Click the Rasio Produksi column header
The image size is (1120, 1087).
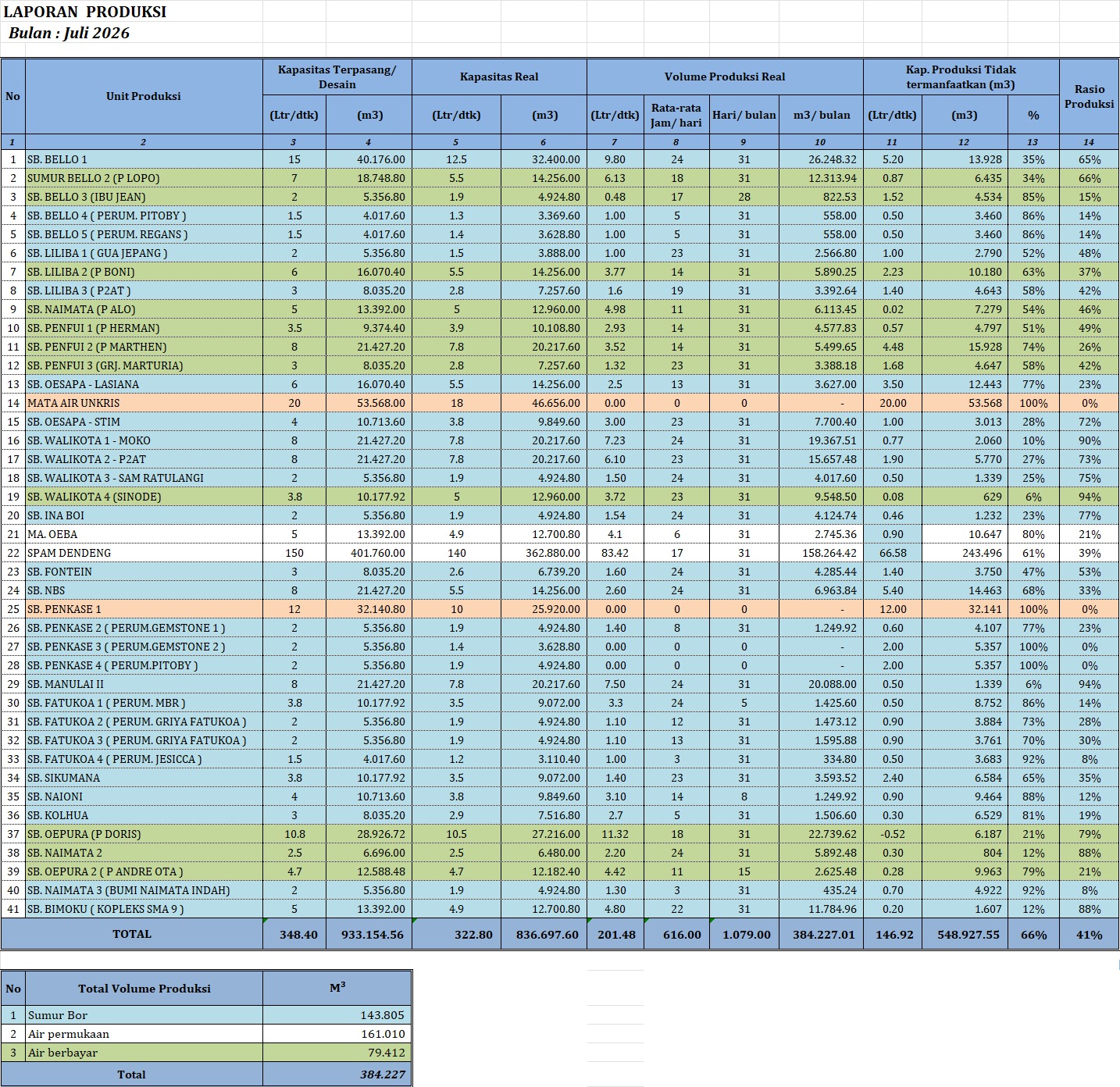click(1089, 96)
